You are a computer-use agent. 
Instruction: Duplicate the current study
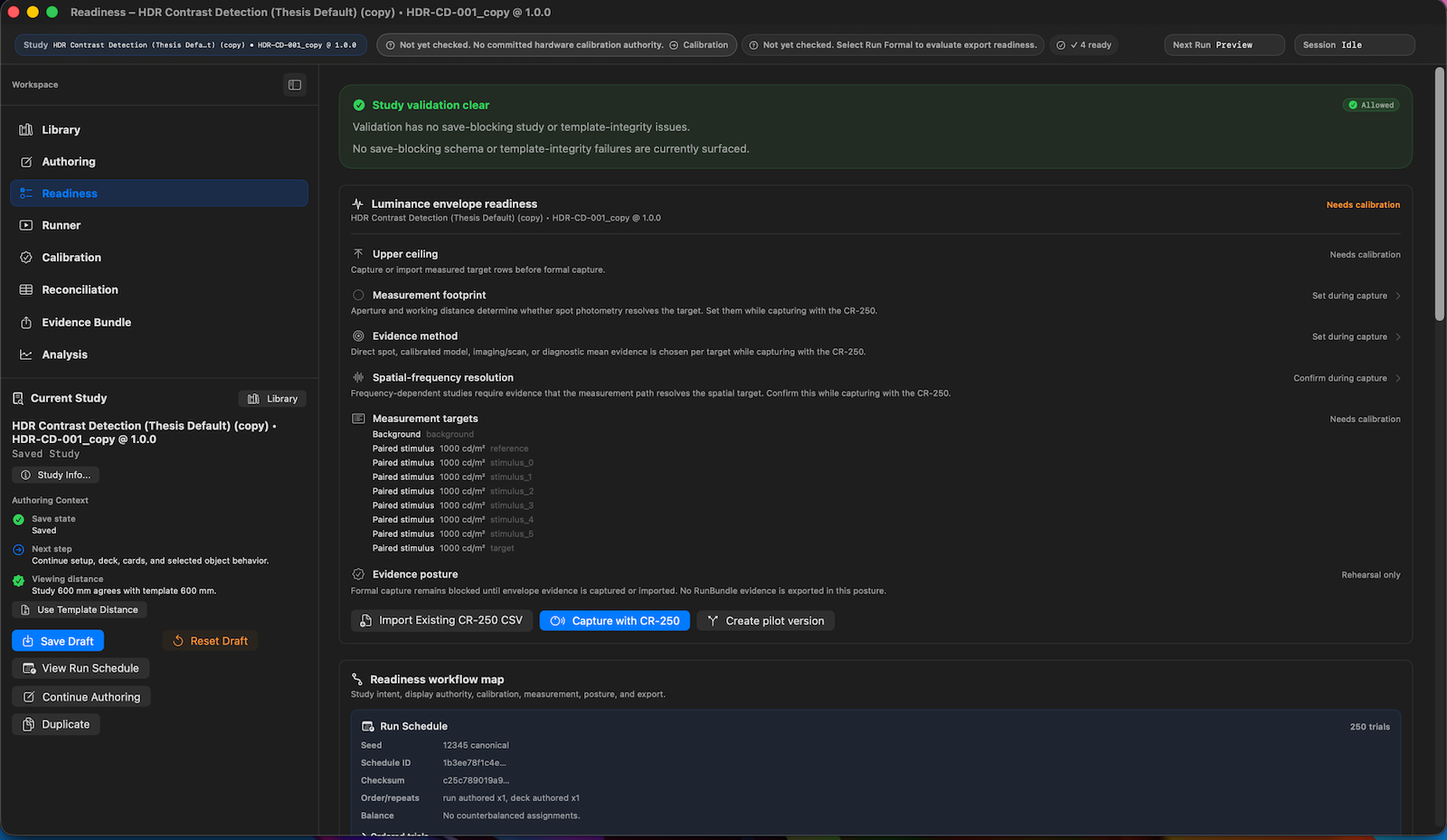56,724
